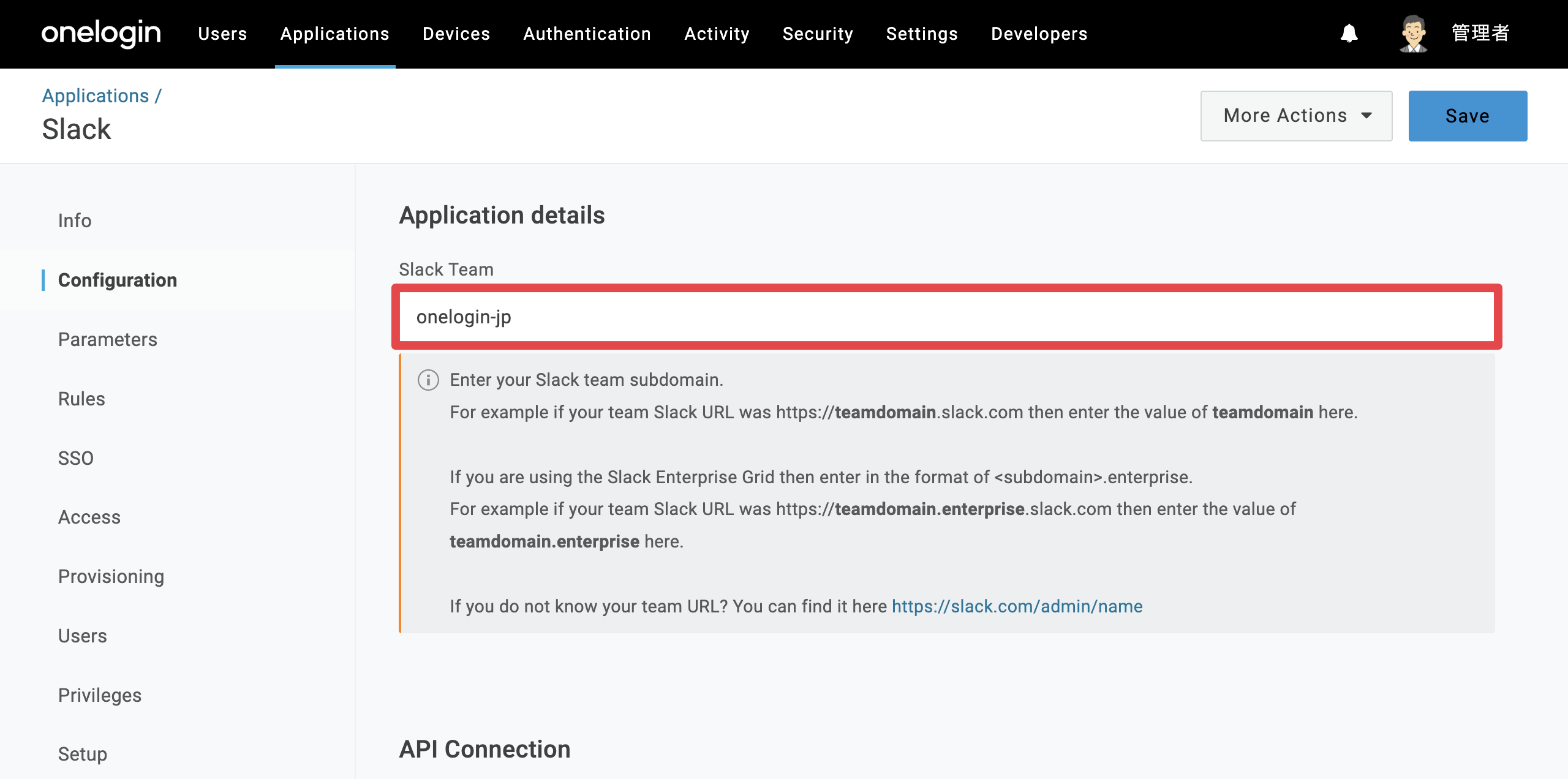1568x779 pixels.
Task: Save the Slack application settings
Action: tap(1468, 116)
